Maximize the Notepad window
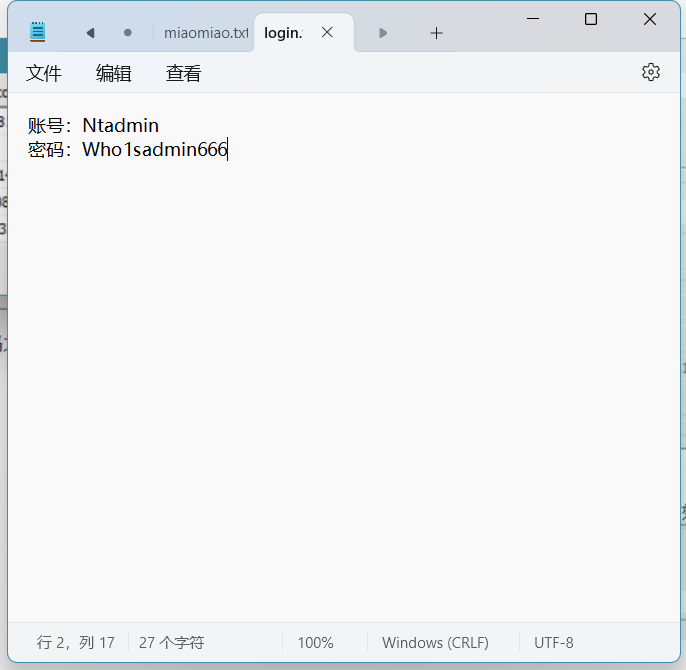 pyautogui.click(x=591, y=19)
